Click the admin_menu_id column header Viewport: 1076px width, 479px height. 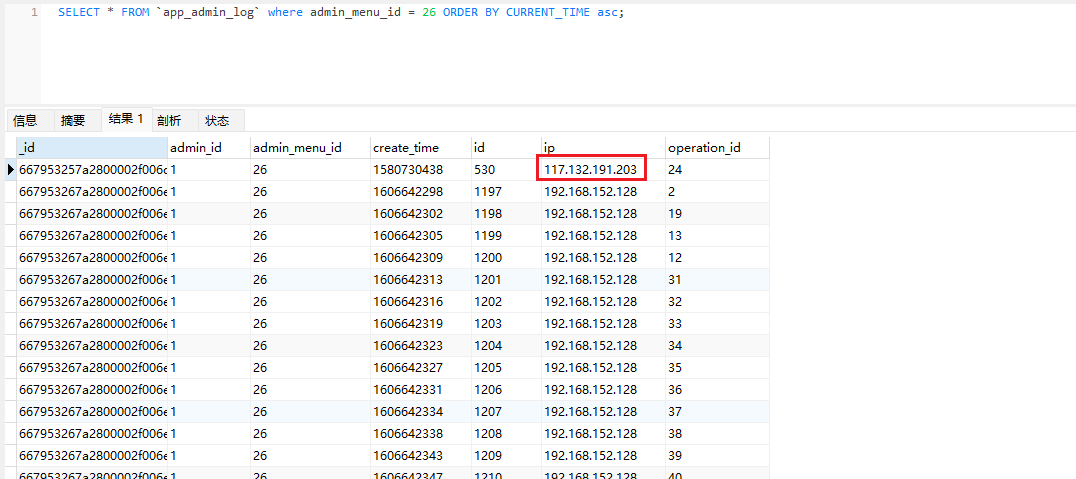(x=310, y=148)
